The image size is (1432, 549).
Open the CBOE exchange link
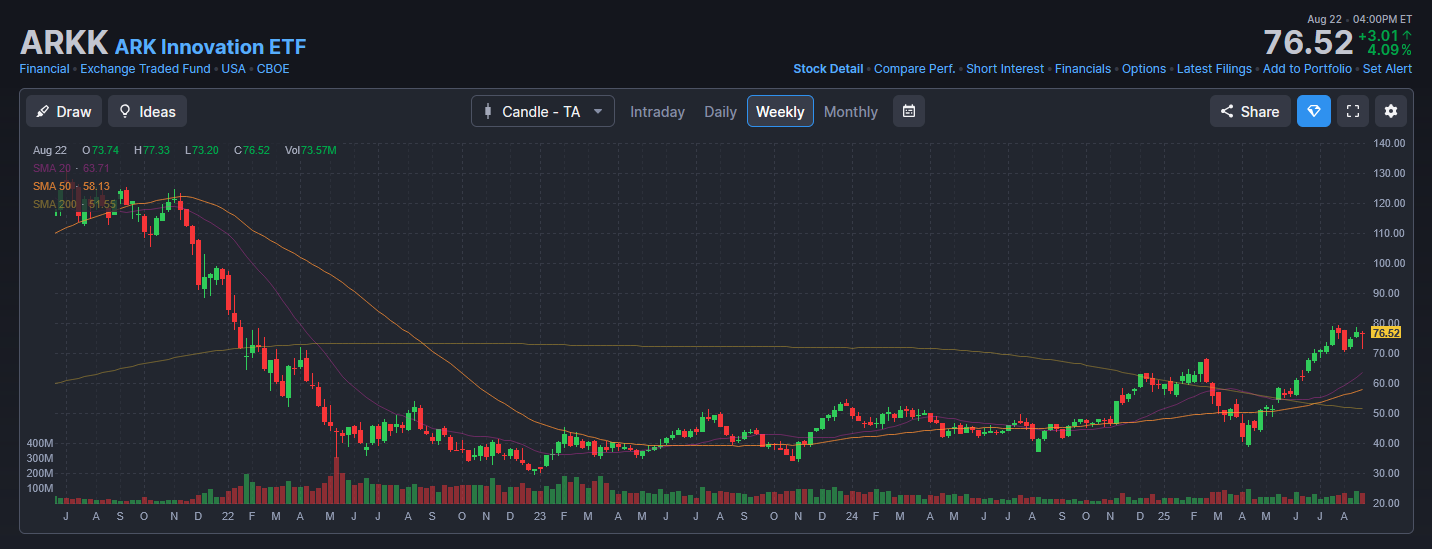pos(273,69)
